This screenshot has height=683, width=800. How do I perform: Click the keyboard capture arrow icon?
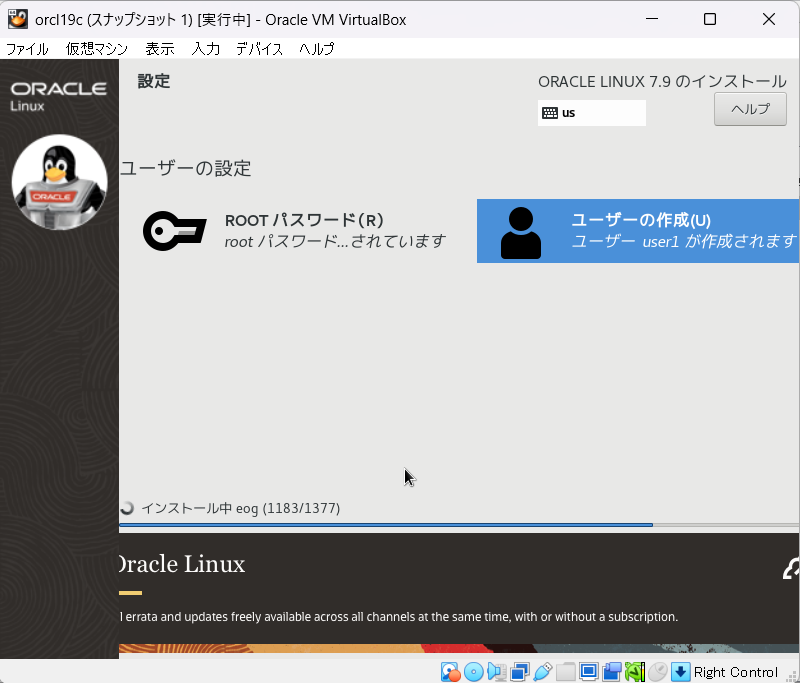(680, 672)
